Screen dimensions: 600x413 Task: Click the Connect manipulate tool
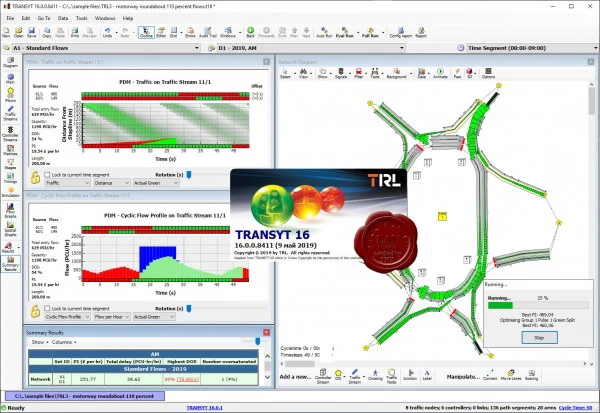pos(490,375)
